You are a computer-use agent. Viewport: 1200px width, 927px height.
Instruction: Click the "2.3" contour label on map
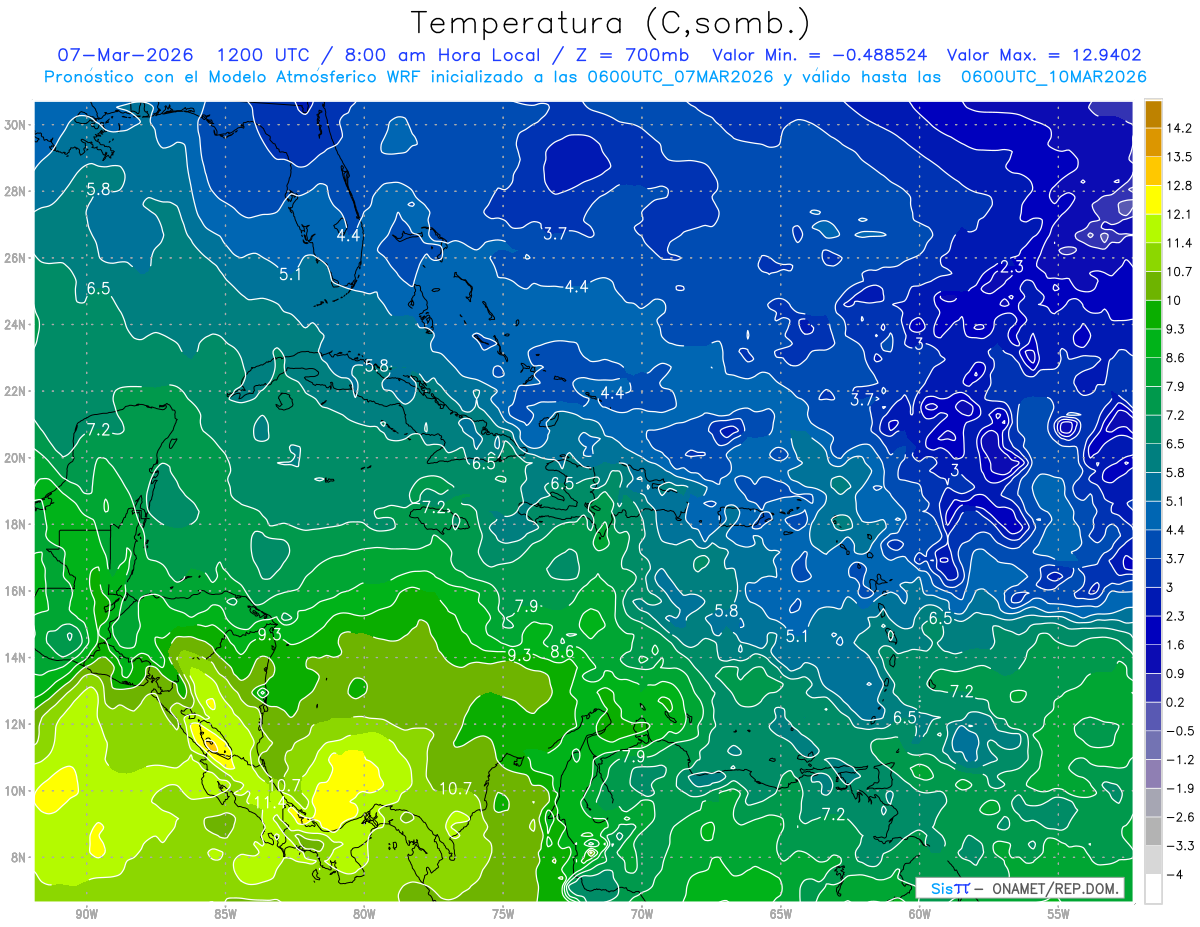(x=1012, y=266)
